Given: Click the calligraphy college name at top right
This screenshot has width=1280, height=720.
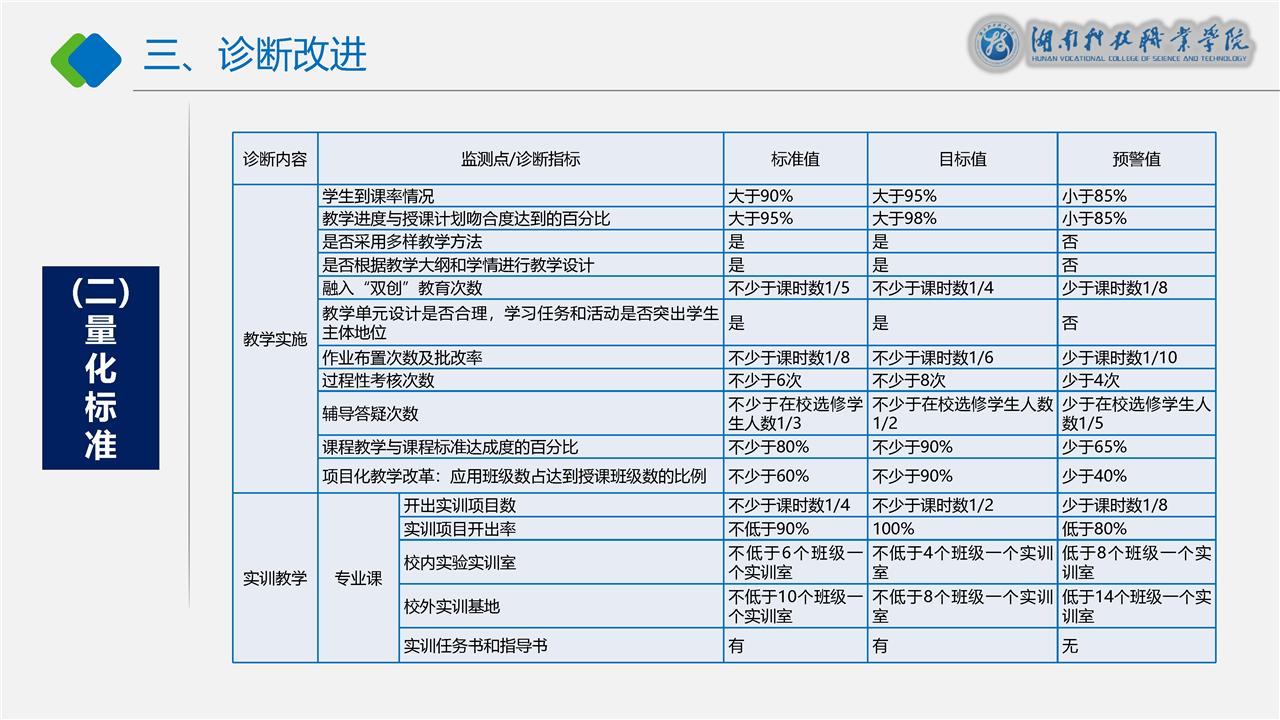Looking at the screenshot, I should [x=1140, y=41].
